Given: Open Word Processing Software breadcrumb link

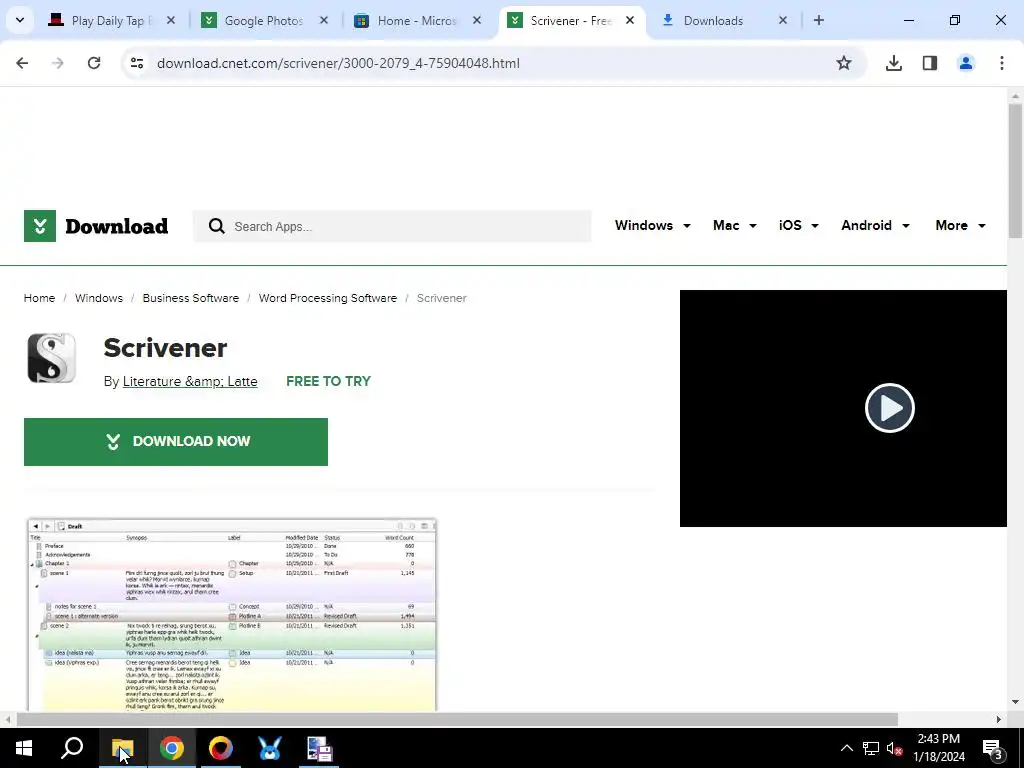Looking at the screenshot, I should click(x=328, y=298).
